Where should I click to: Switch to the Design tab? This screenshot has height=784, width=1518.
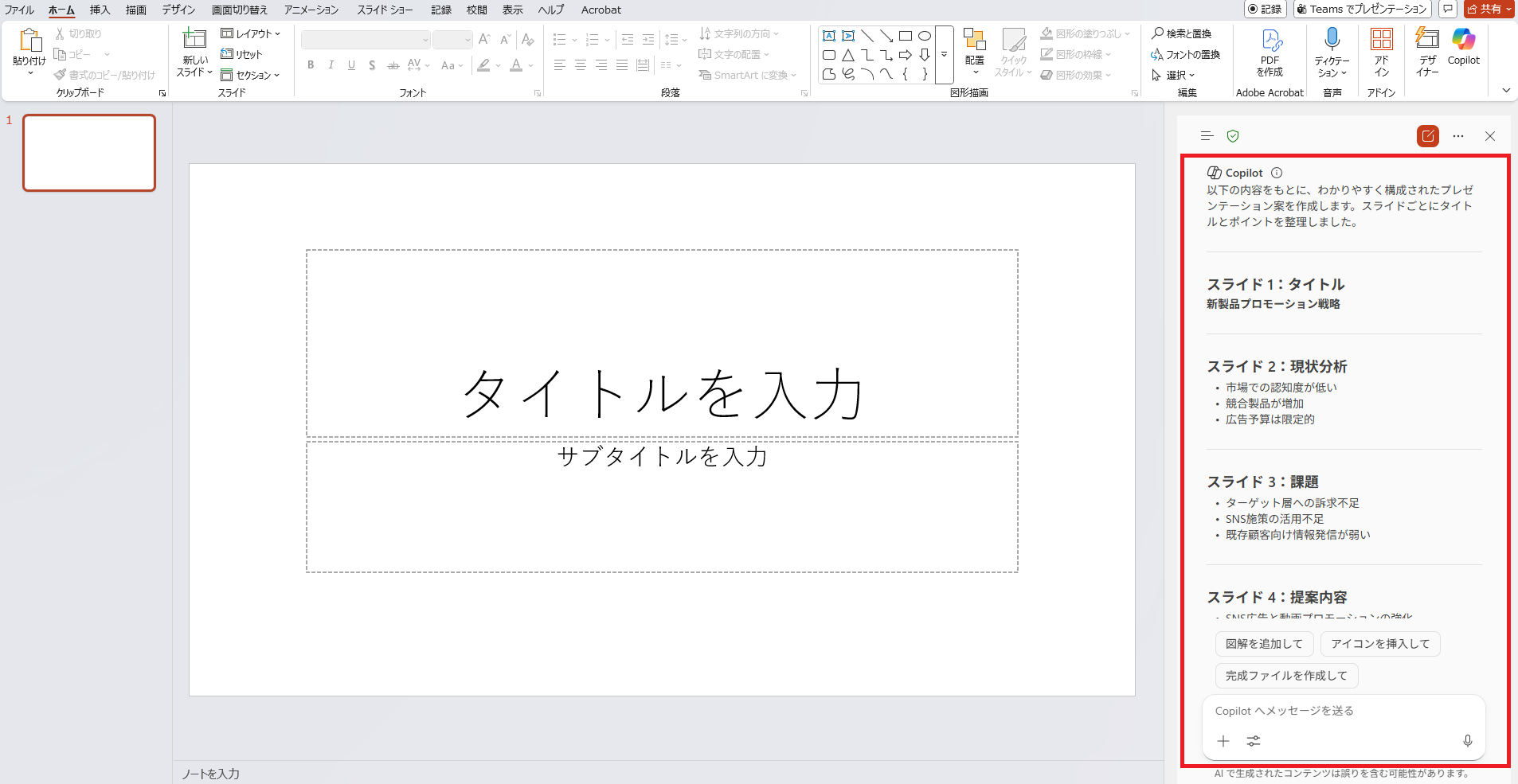tap(178, 10)
